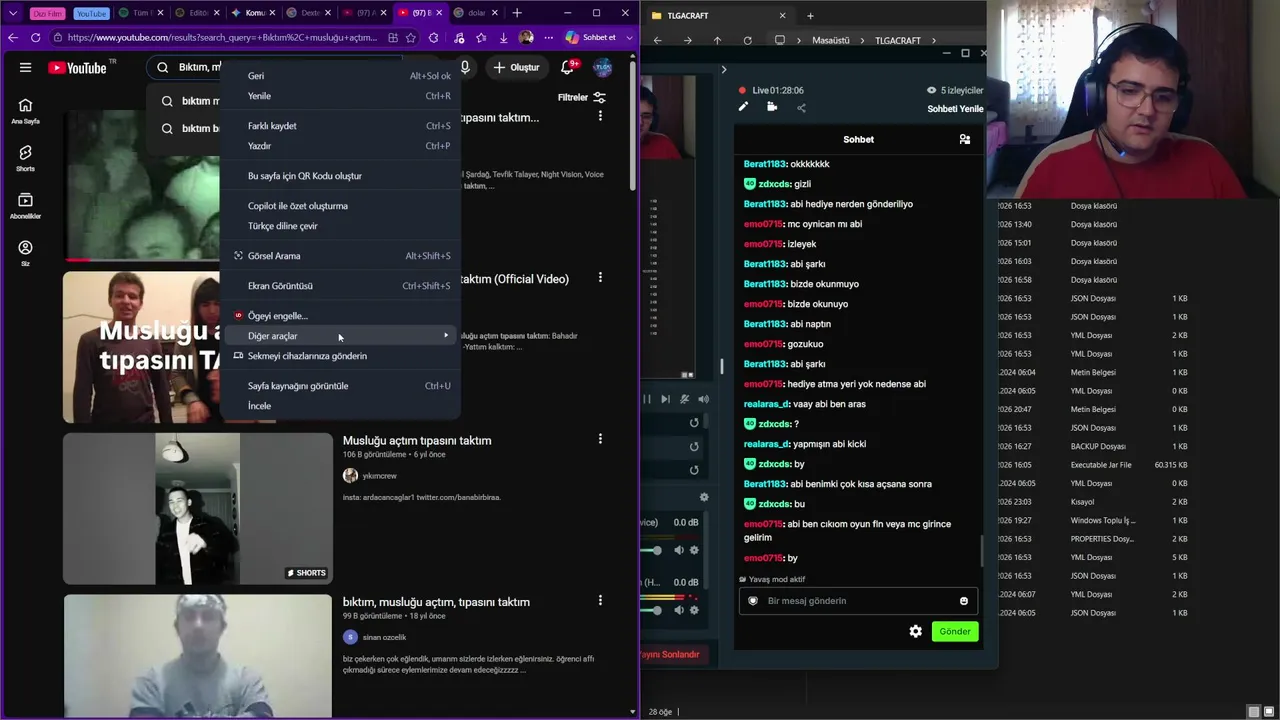Choose Yazdır in context menu
This screenshot has width=1280, height=720.
340,146
